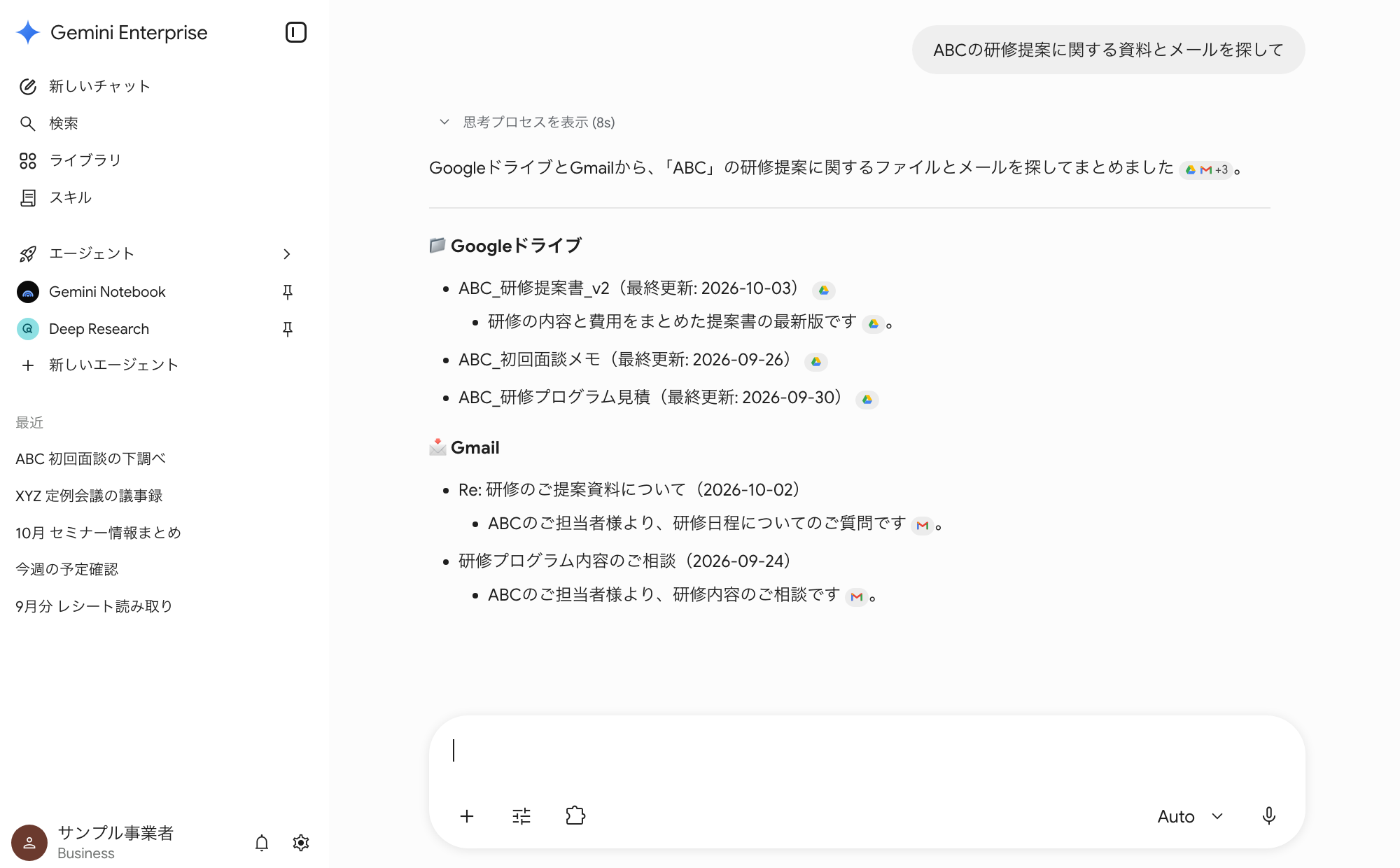Image resolution: width=1400 pixels, height=868 pixels.
Task: Click the microphone voice input icon
Action: [1269, 816]
